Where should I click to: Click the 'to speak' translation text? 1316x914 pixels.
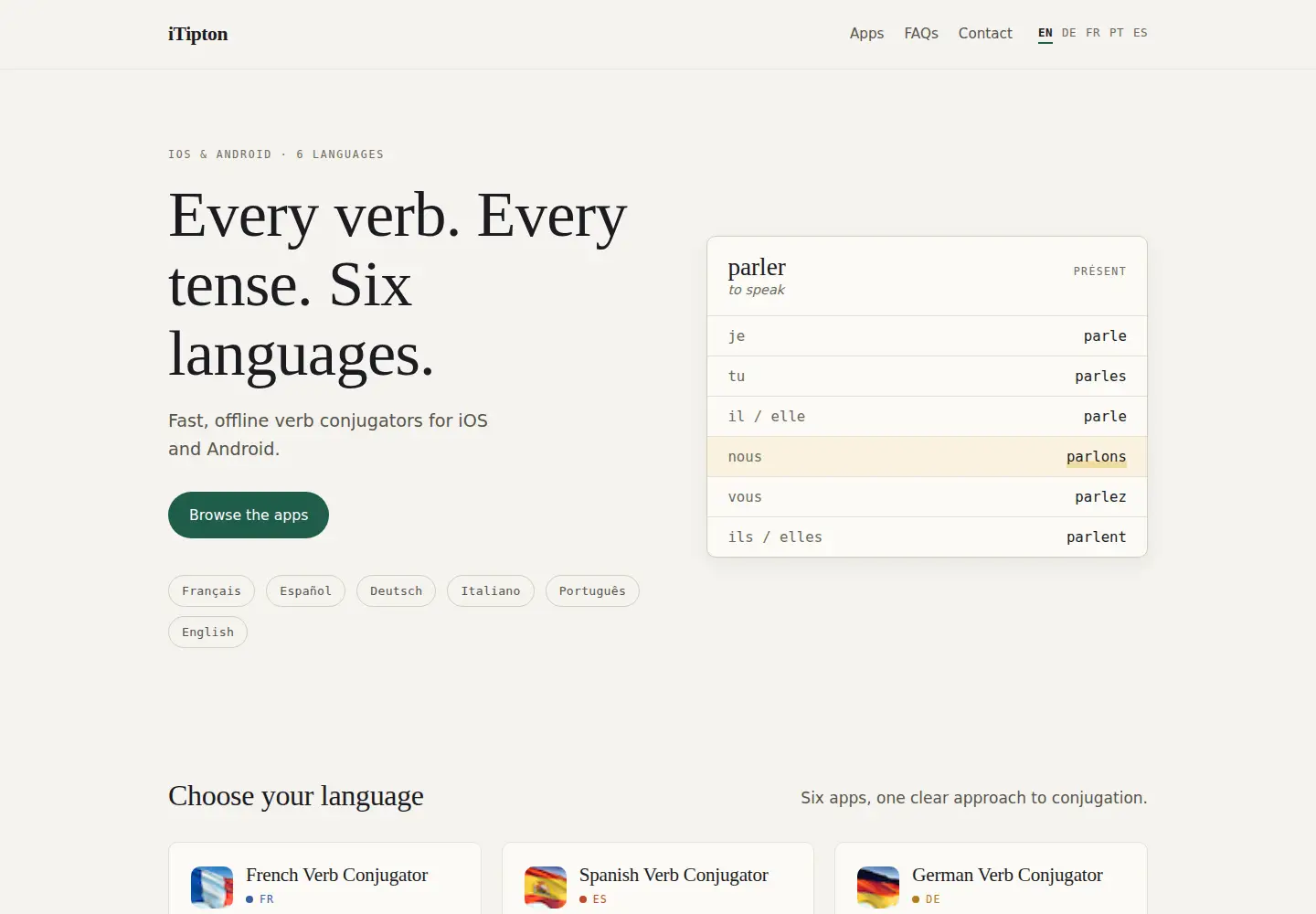(757, 290)
